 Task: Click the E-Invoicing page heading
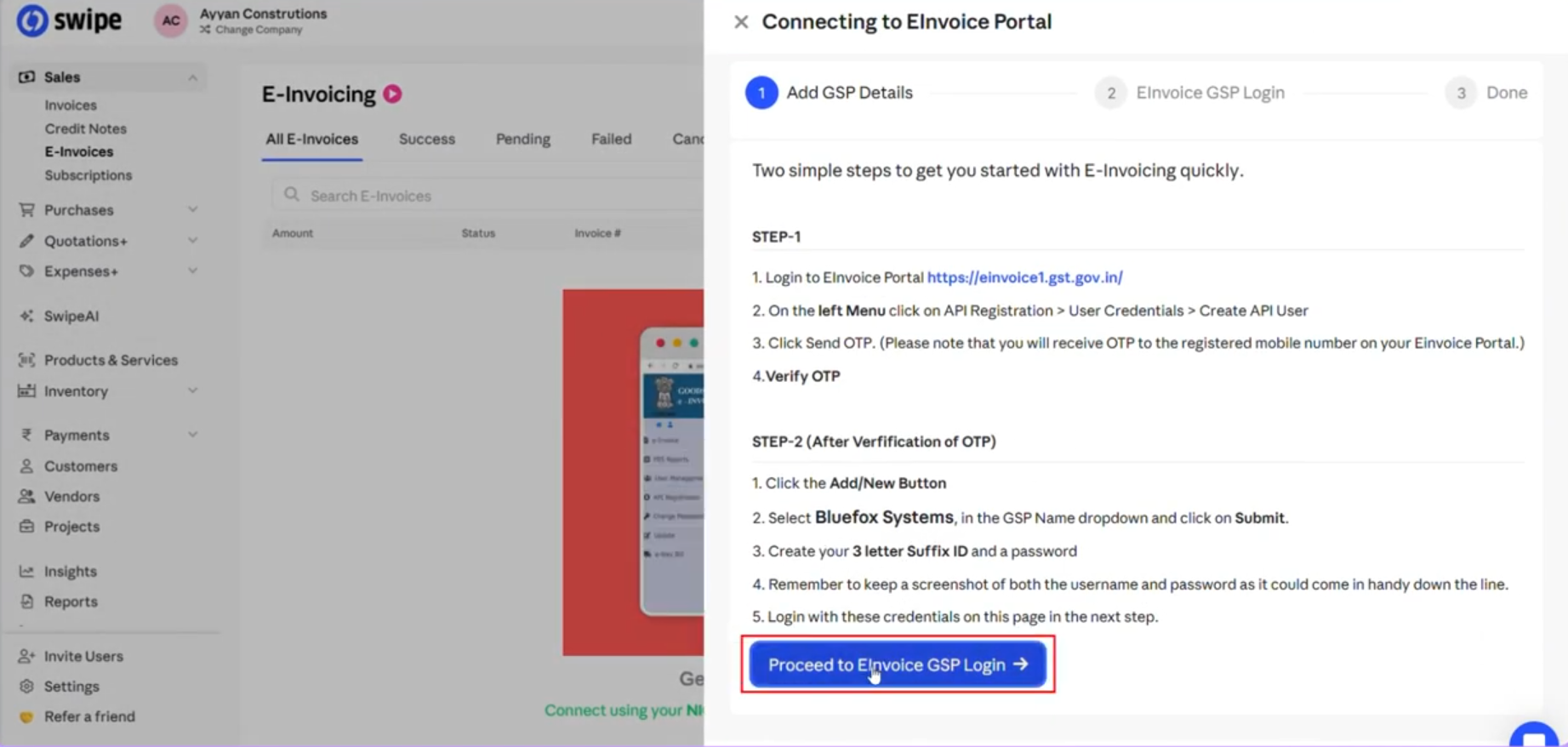[x=318, y=94]
